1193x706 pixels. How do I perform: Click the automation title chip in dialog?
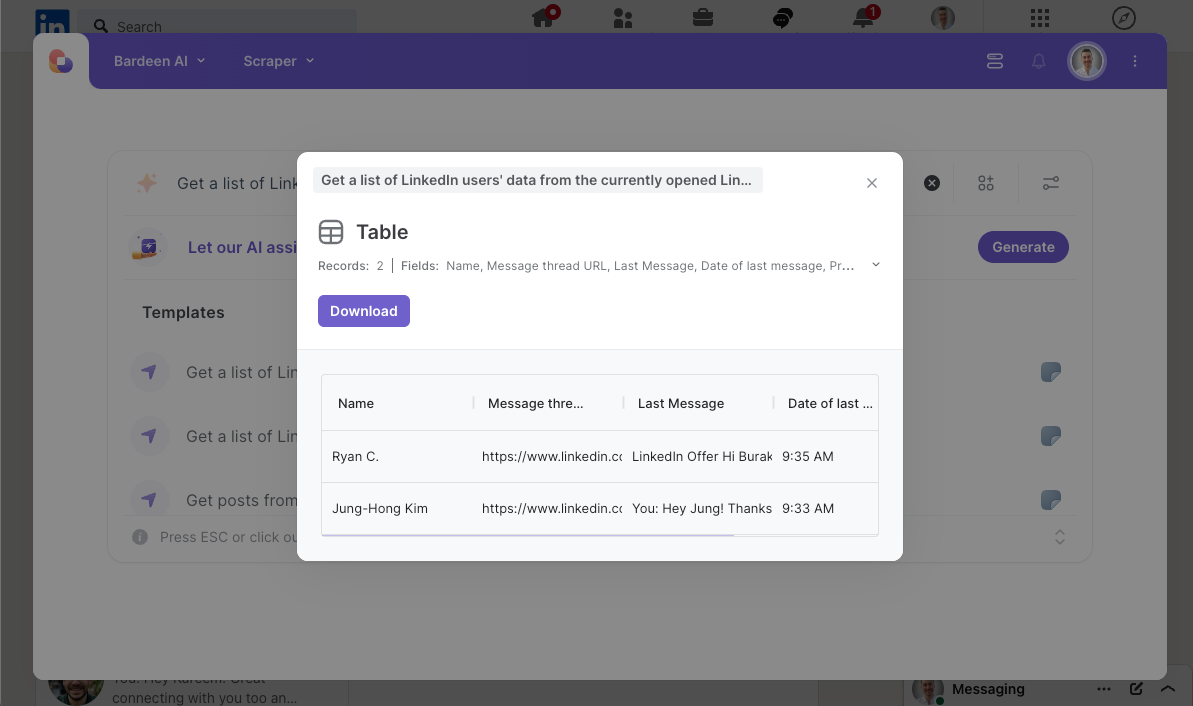tap(537, 180)
